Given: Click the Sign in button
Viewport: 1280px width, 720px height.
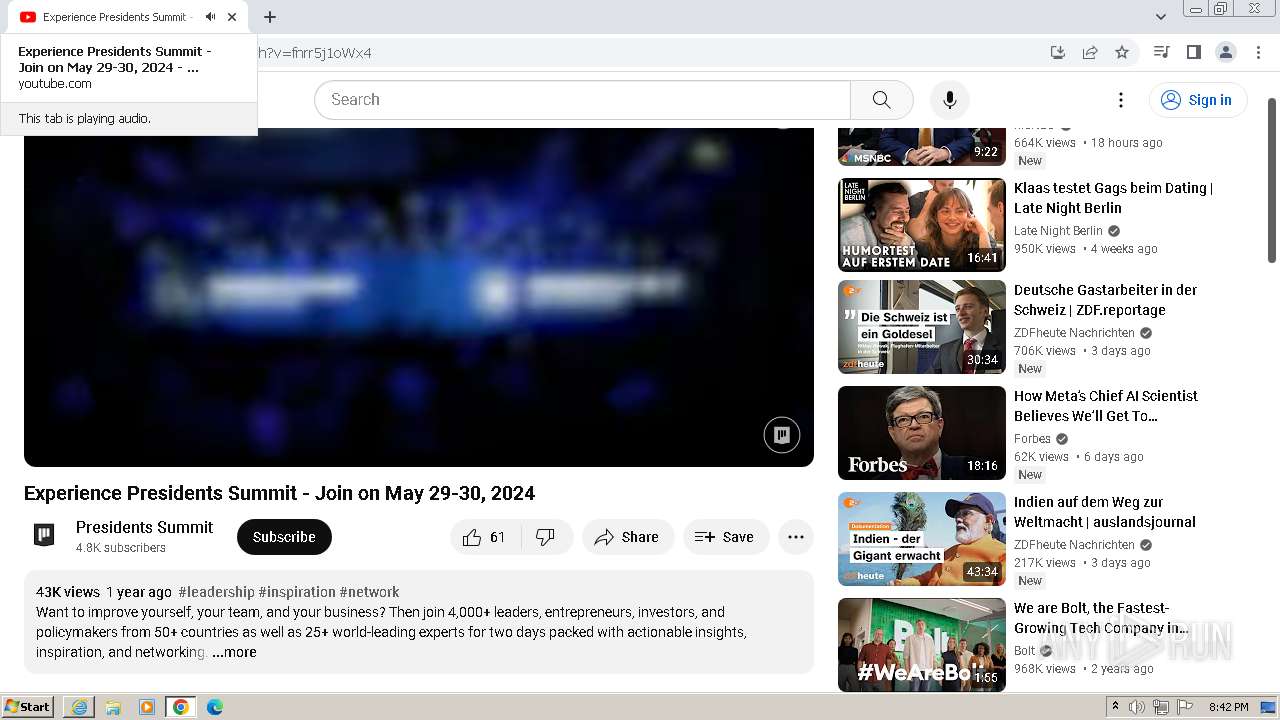Looking at the screenshot, I should (1198, 100).
